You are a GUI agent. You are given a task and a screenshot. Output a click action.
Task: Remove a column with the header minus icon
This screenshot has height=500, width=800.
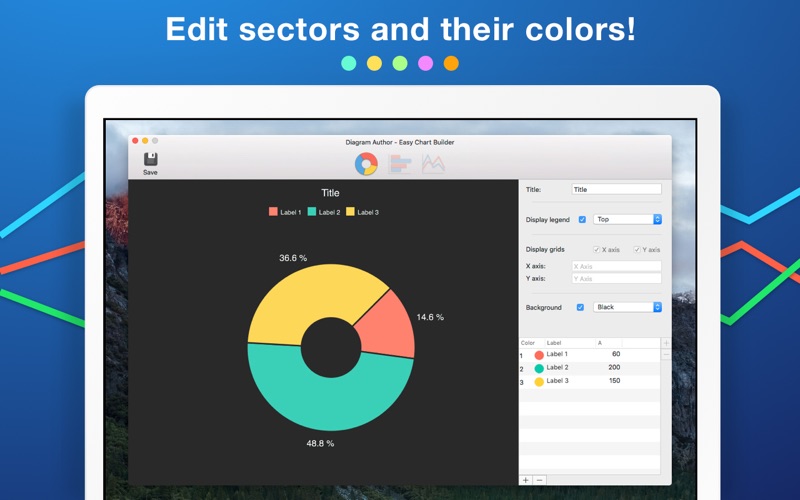tap(666, 354)
